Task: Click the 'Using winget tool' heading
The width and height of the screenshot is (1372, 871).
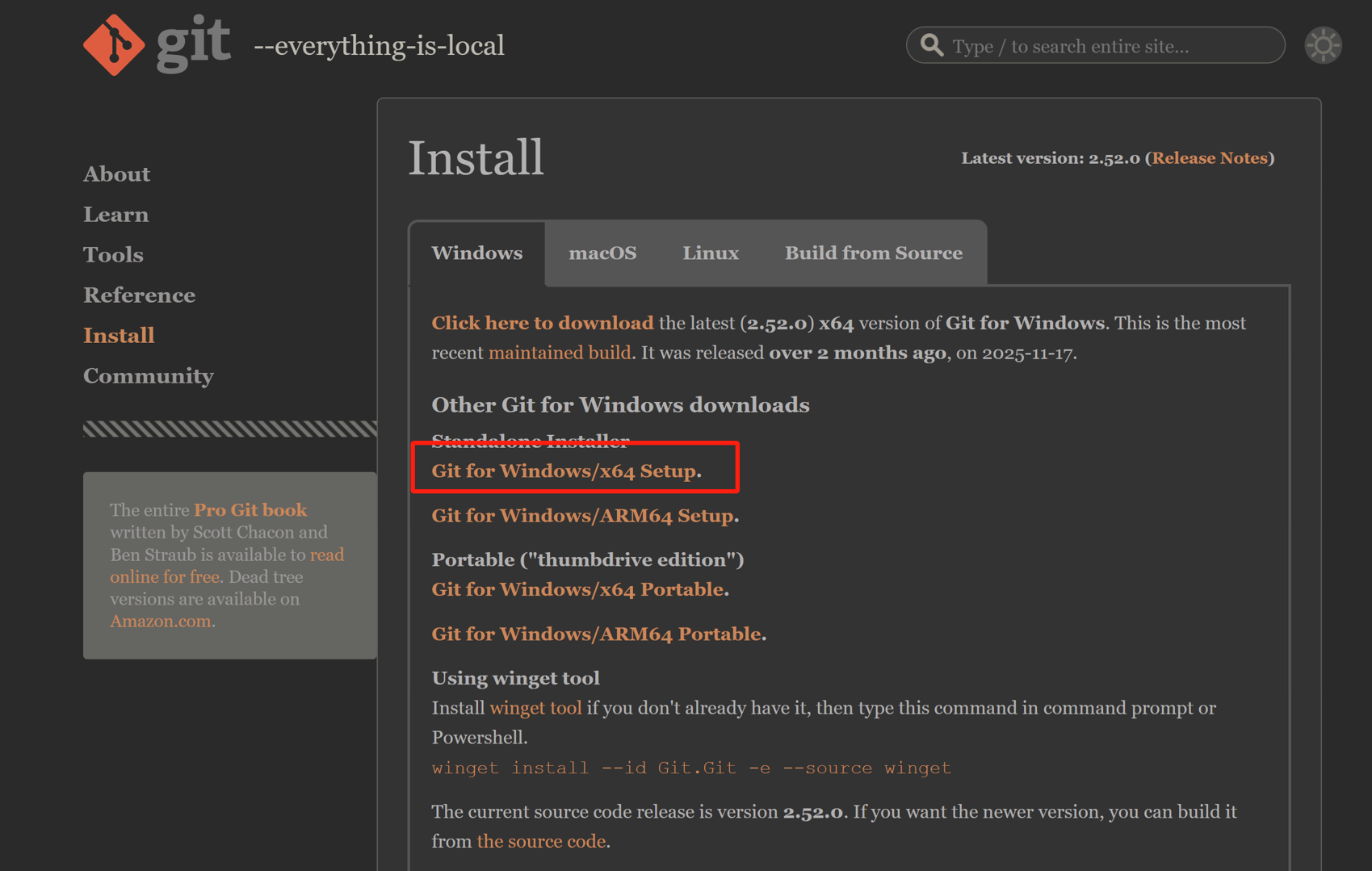Action: click(x=515, y=678)
